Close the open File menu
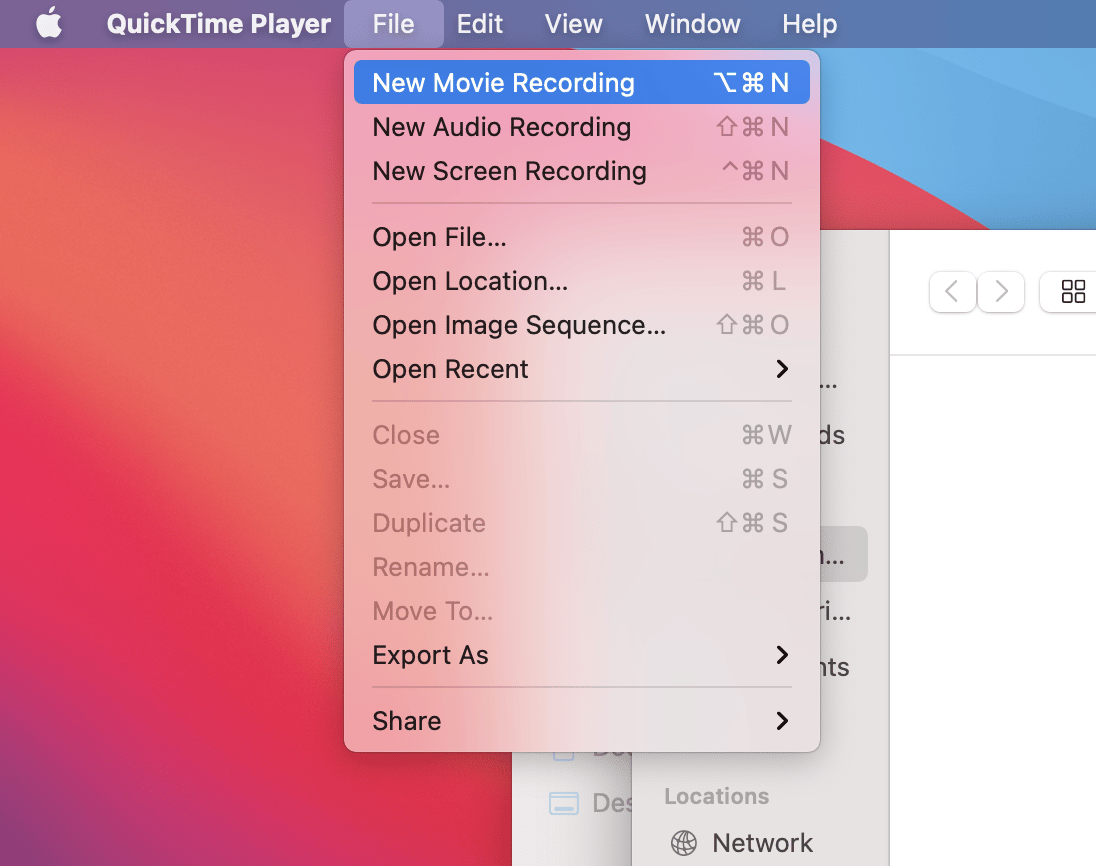The image size is (1096, 866). [394, 24]
